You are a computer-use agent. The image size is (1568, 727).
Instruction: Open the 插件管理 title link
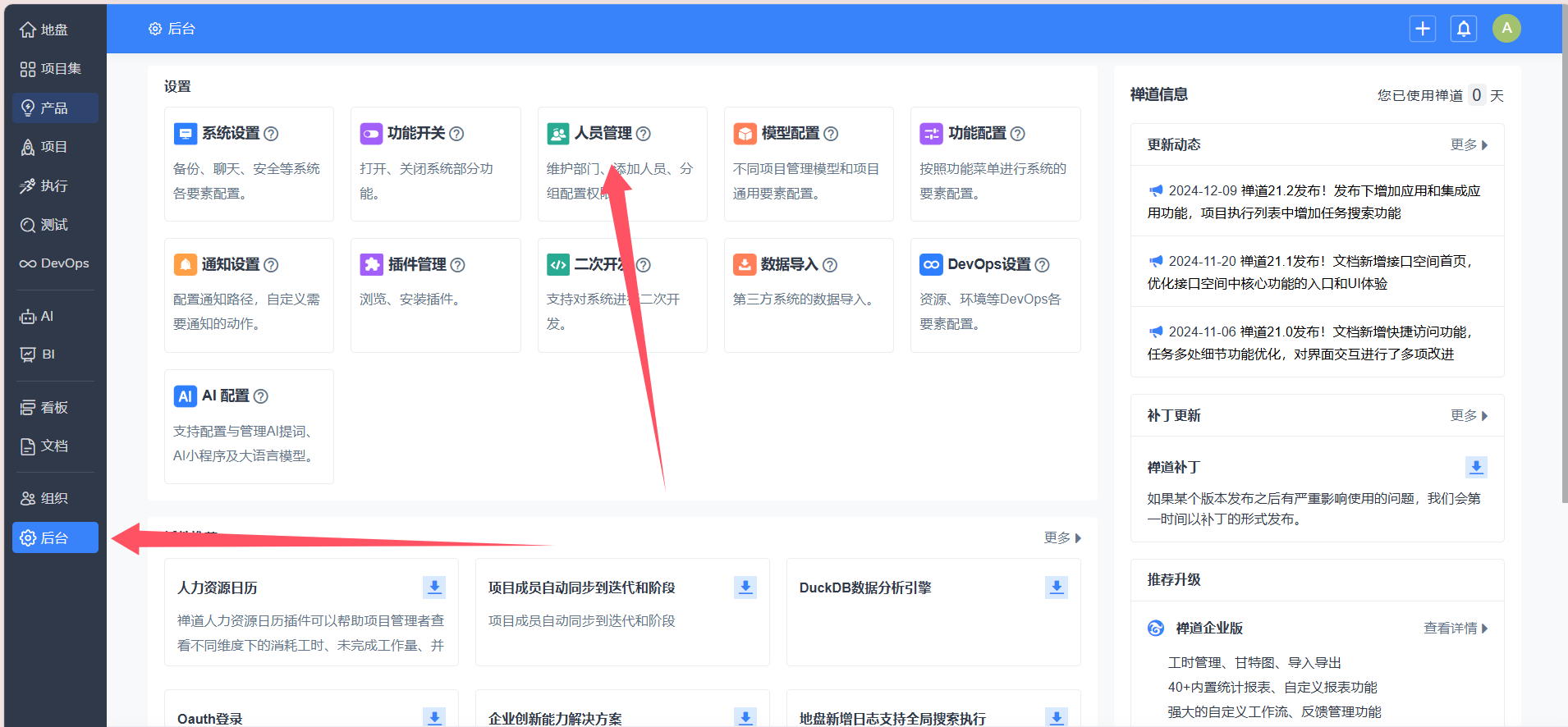tap(417, 264)
